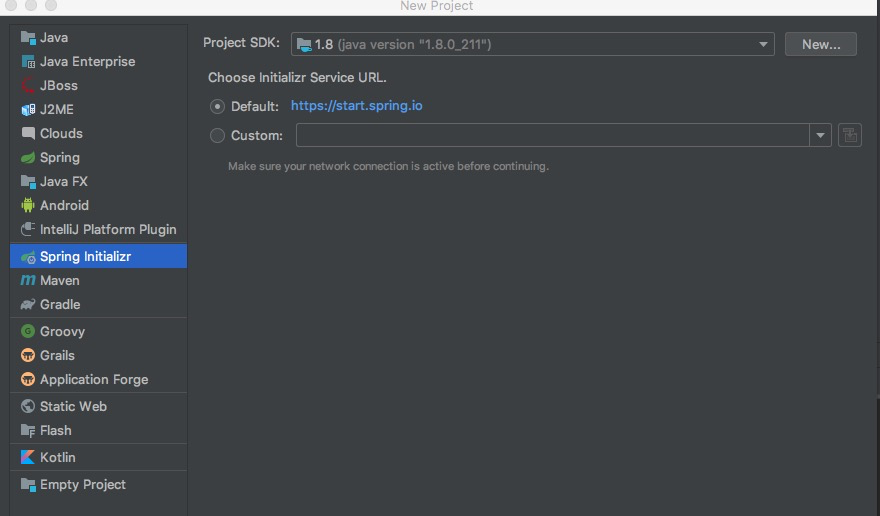The height and width of the screenshot is (516, 880).
Task: Click the J2ME icon
Action: tap(28, 109)
